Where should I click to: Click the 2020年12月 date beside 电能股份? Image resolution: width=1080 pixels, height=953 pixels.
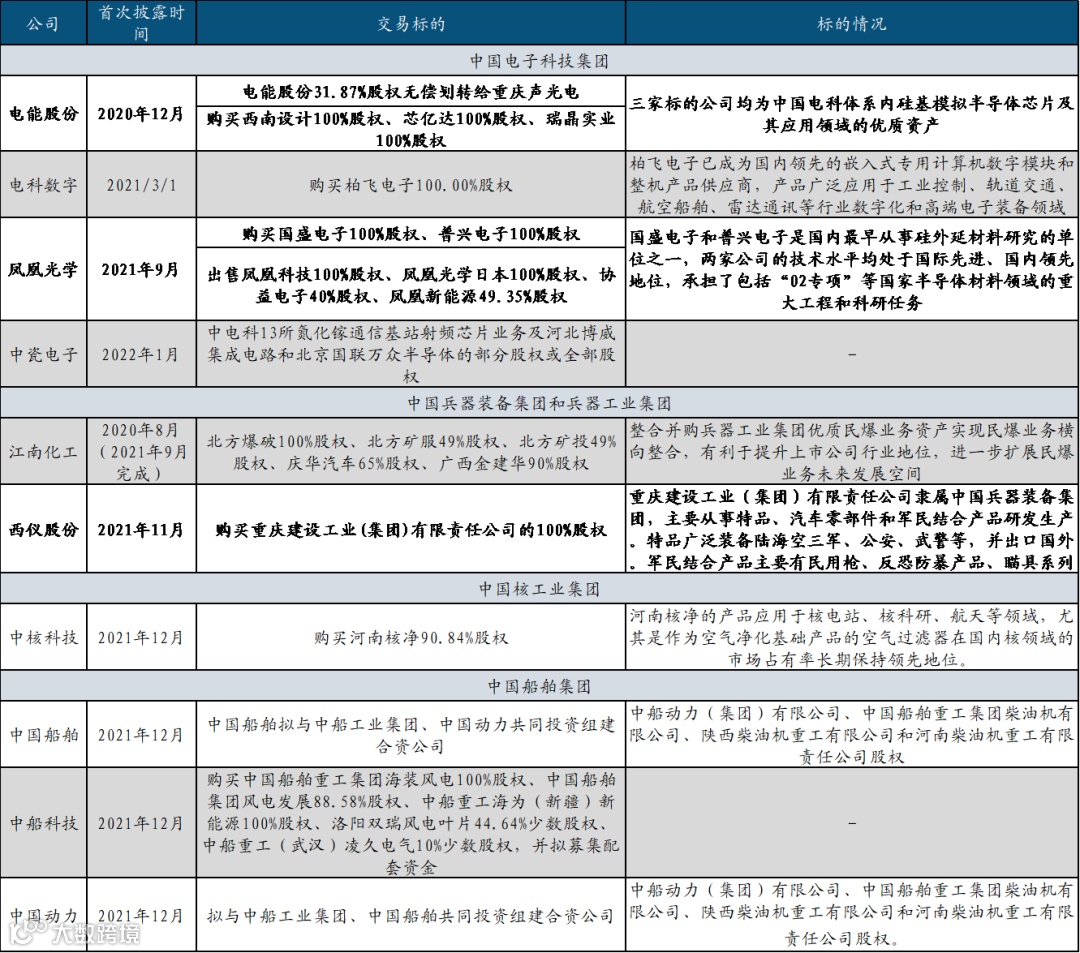coord(141,114)
